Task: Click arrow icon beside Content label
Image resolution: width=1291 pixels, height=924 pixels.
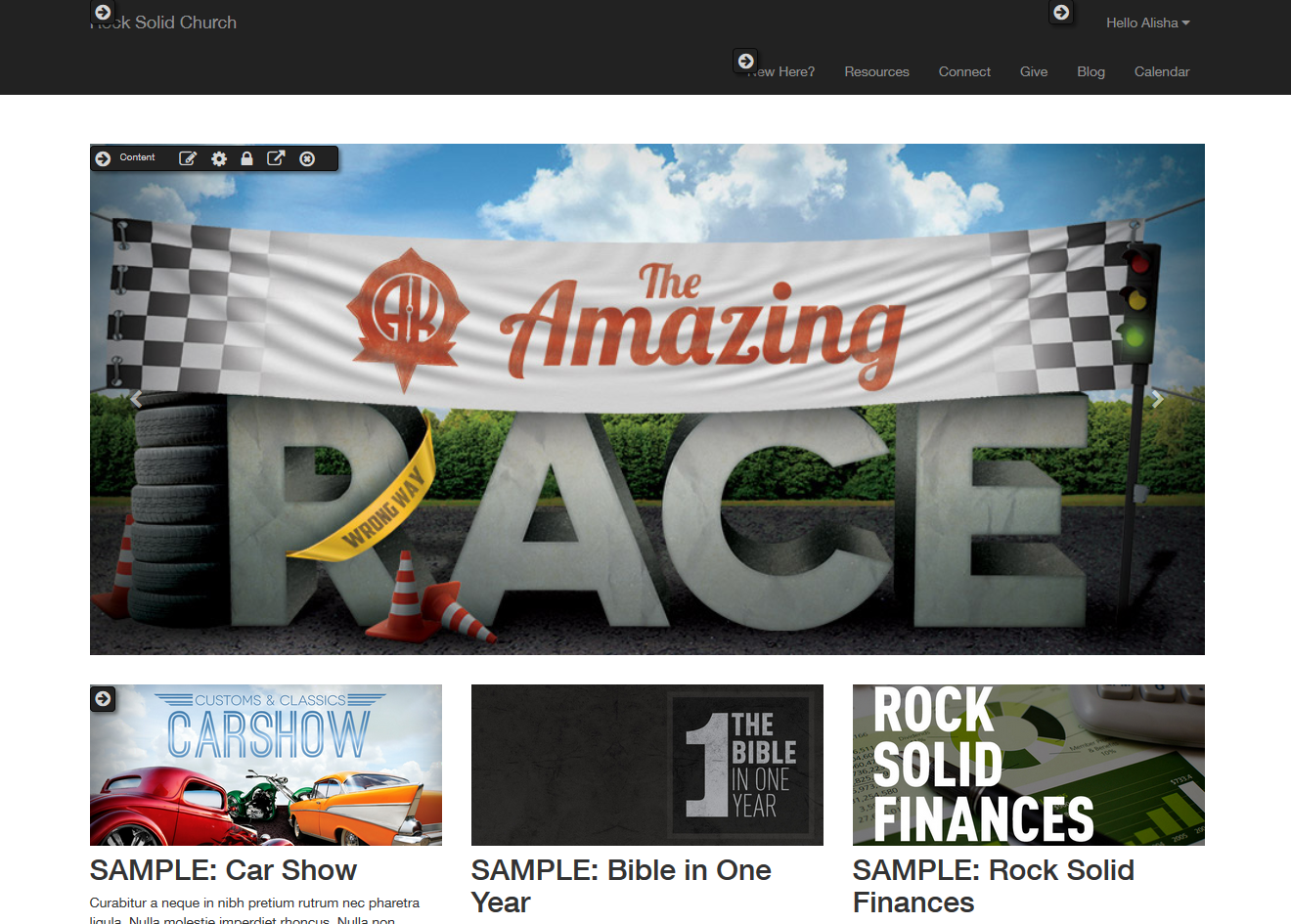Action: tap(103, 158)
